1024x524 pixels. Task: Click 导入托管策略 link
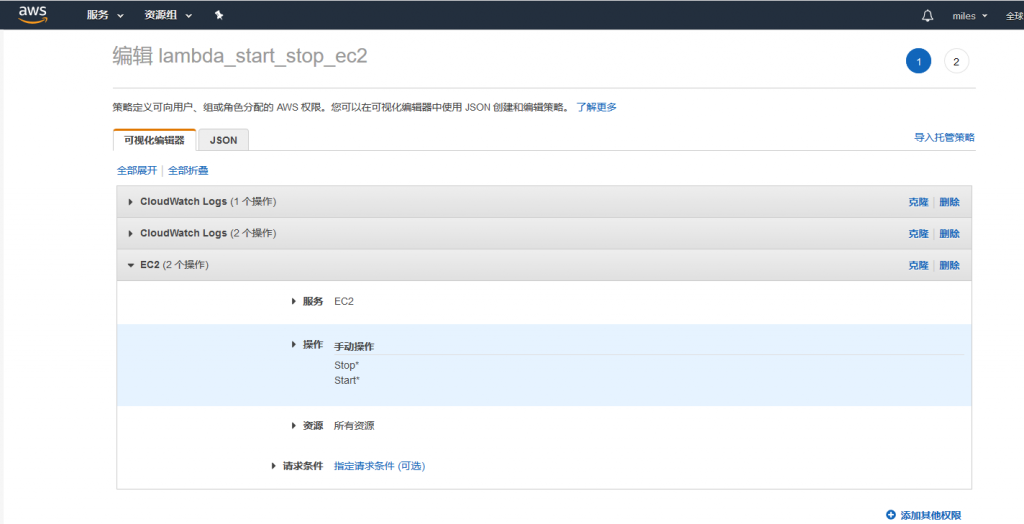coord(943,137)
